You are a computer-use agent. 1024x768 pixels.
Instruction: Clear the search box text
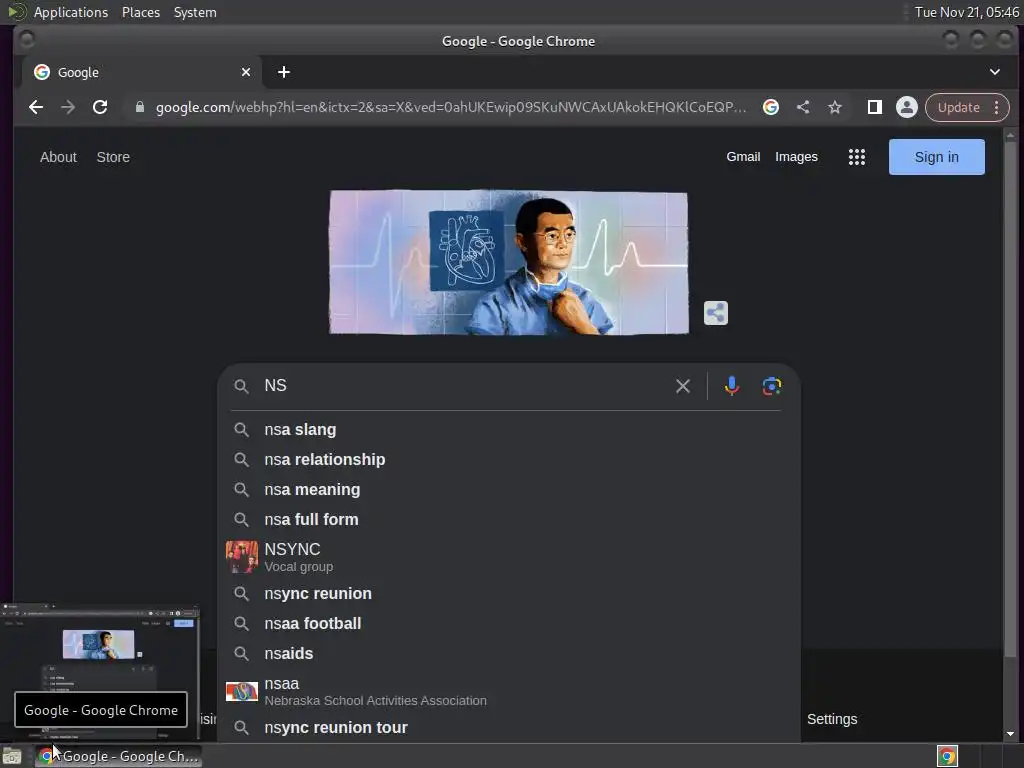pyautogui.click(x=682, y=386)
